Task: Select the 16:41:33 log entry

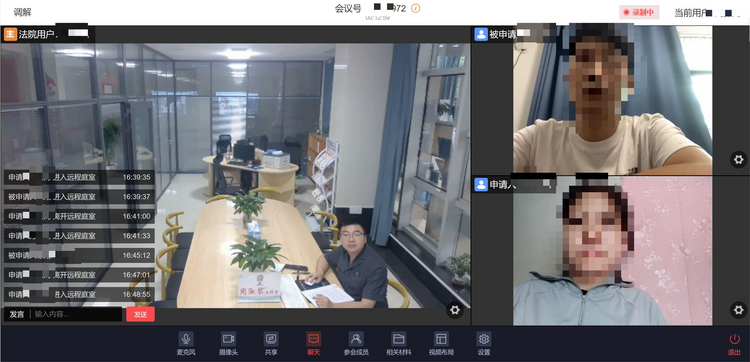Action: pos(79,236)
